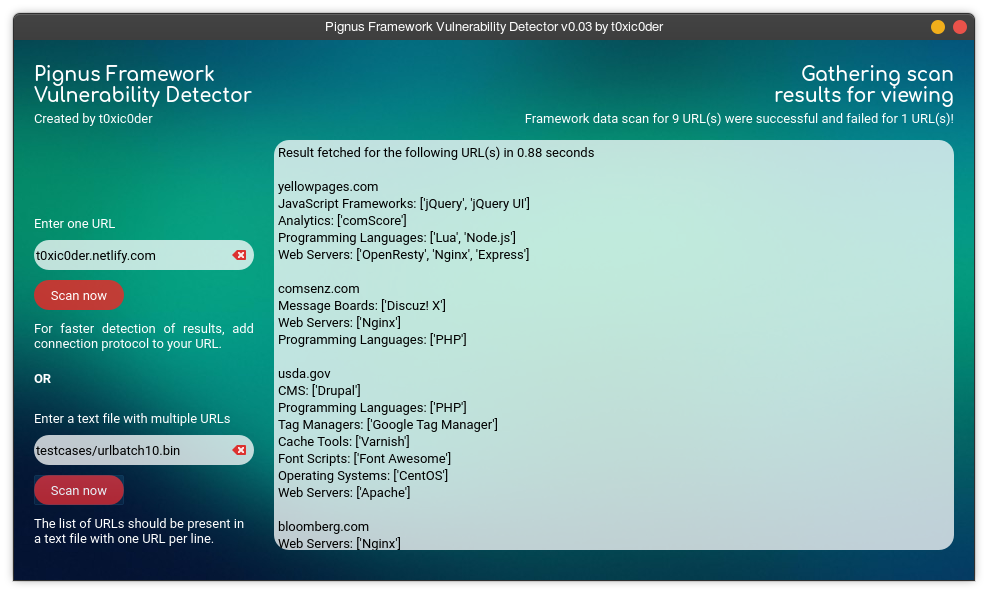Click the 'Enter one URL' label
Image resolution: width=988 pixels, height=594 pixels.
click(74, 224)
